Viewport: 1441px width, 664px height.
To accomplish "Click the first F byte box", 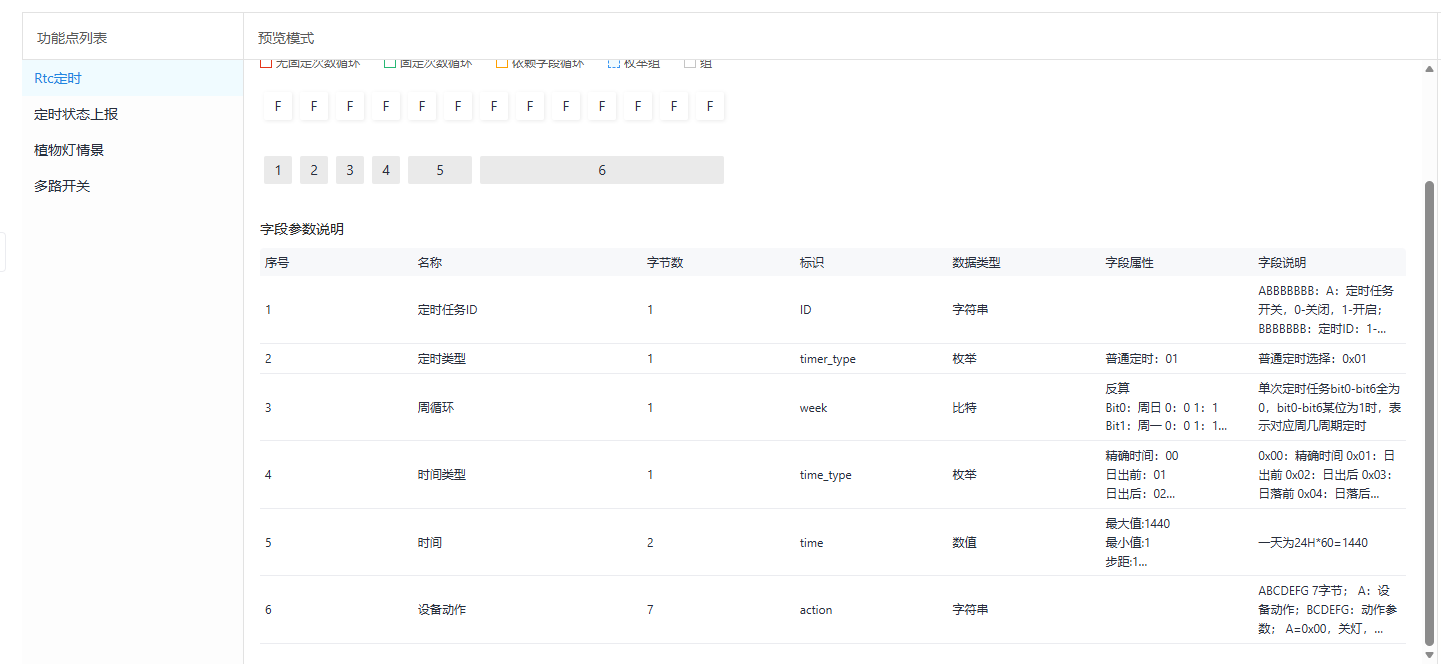I will coord(278,106).
